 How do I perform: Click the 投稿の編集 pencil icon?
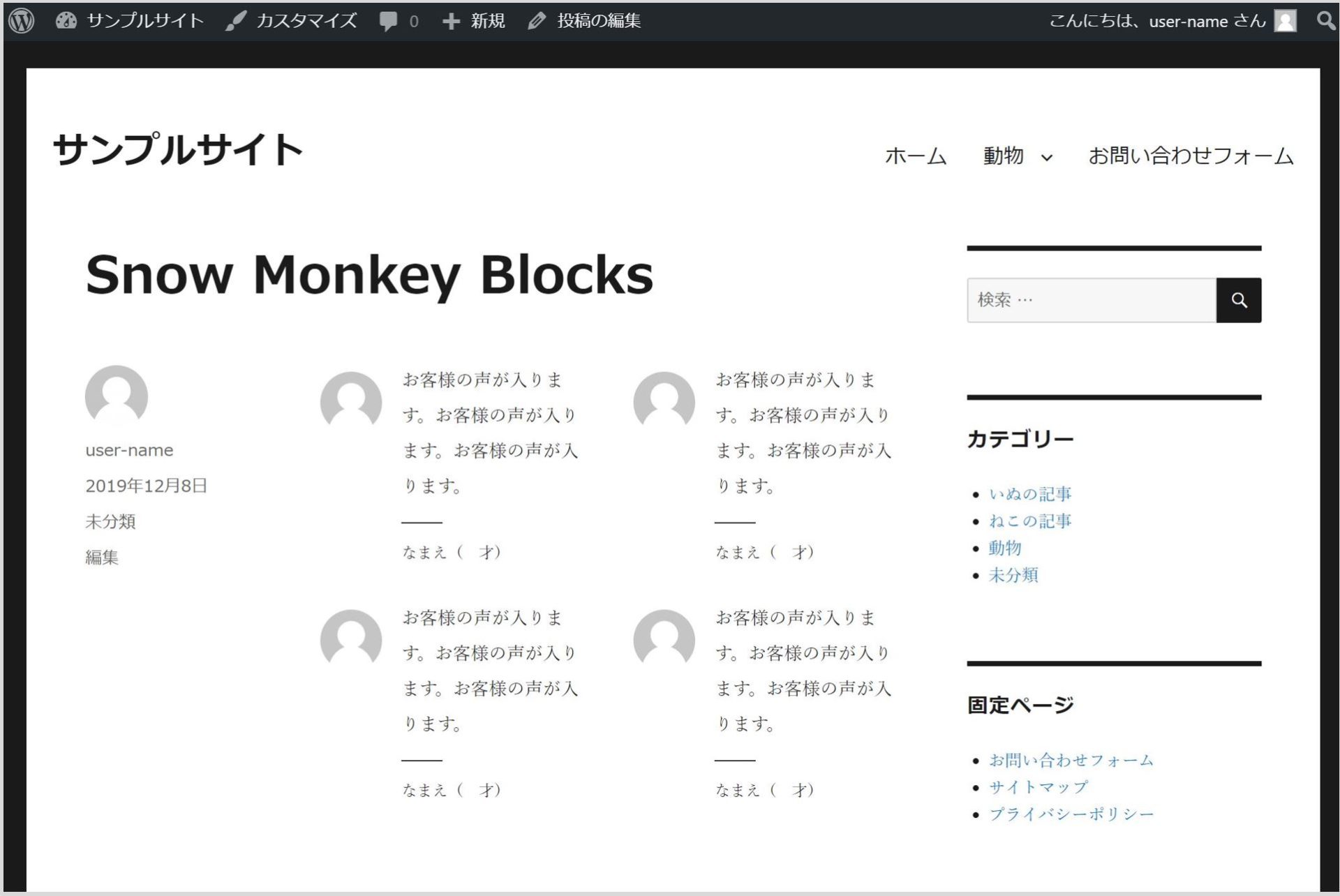pos(536,21)
